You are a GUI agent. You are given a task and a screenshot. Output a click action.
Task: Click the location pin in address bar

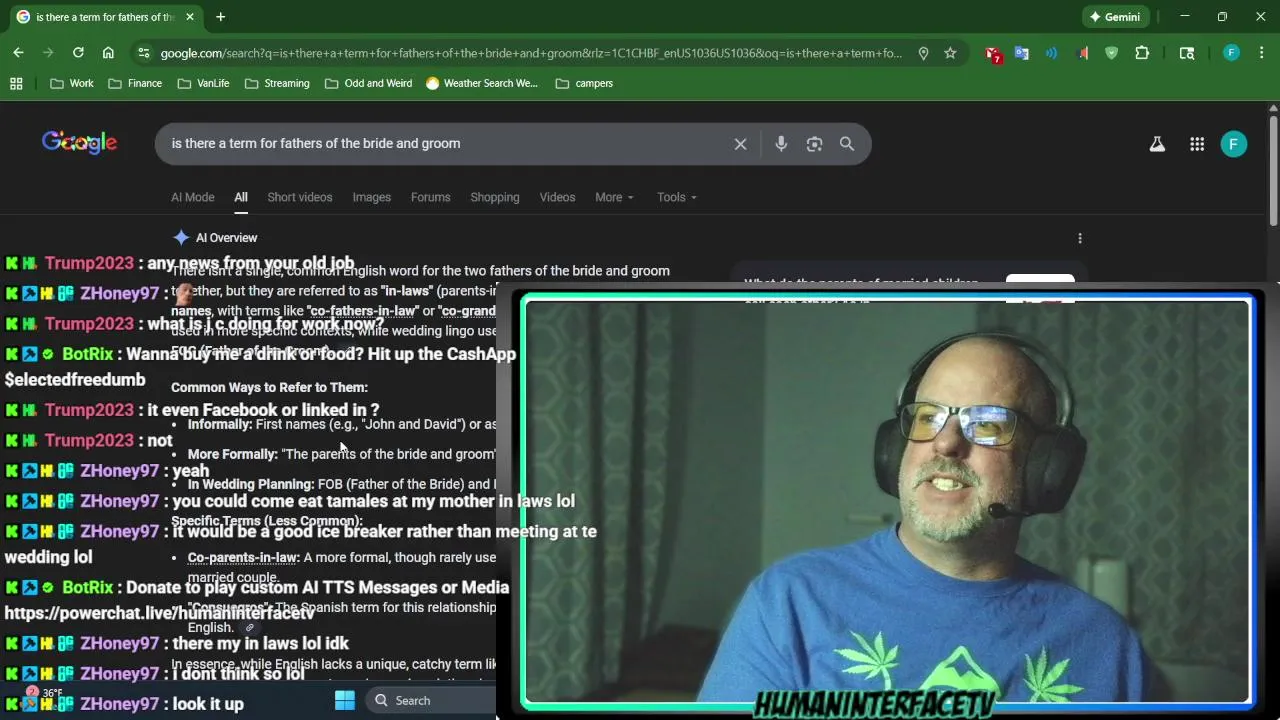pyautogui.click(x=923, y=53)
